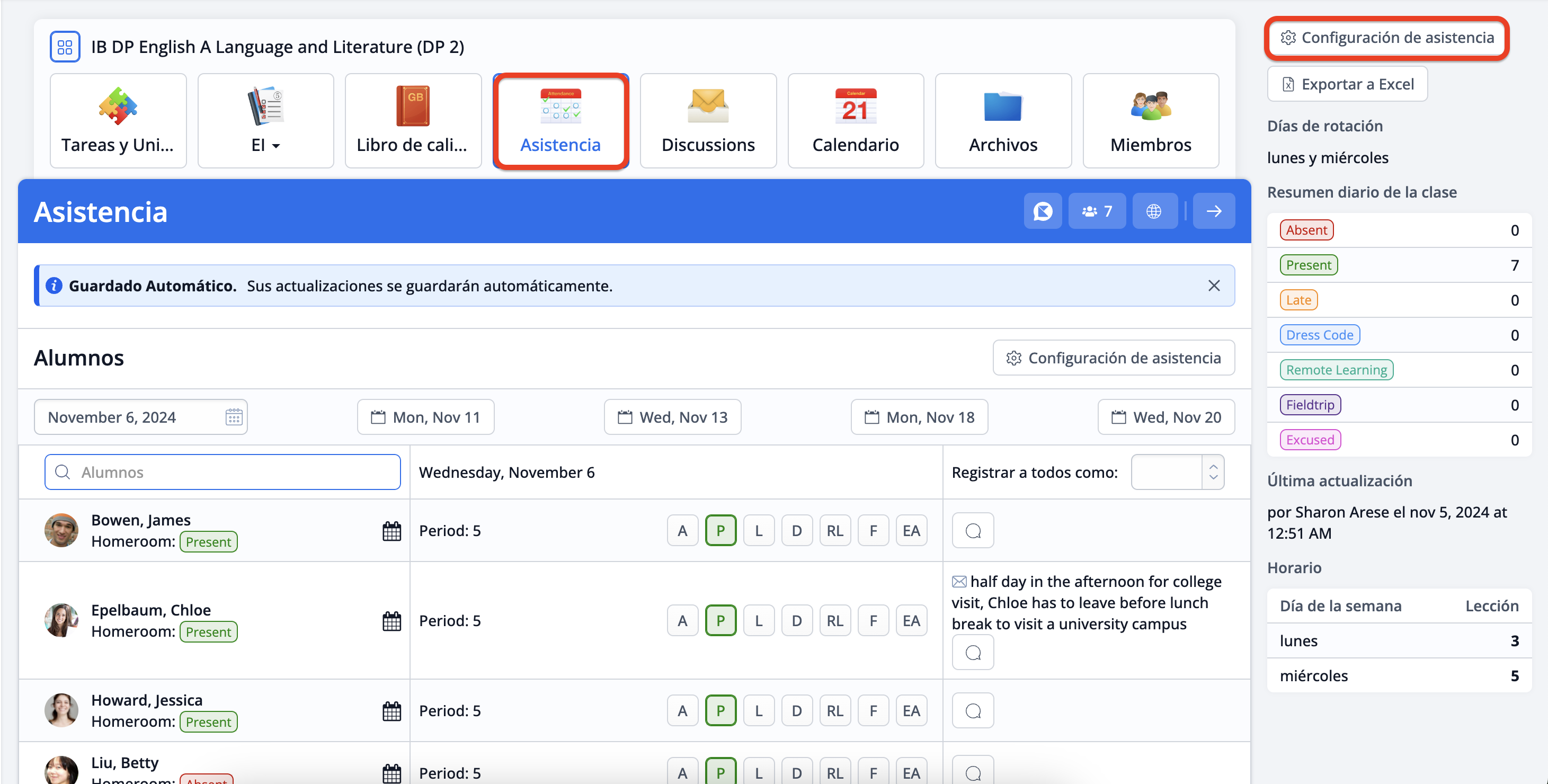Open the 'Registrar a todos como' dropdown

tap(1177, 472)
